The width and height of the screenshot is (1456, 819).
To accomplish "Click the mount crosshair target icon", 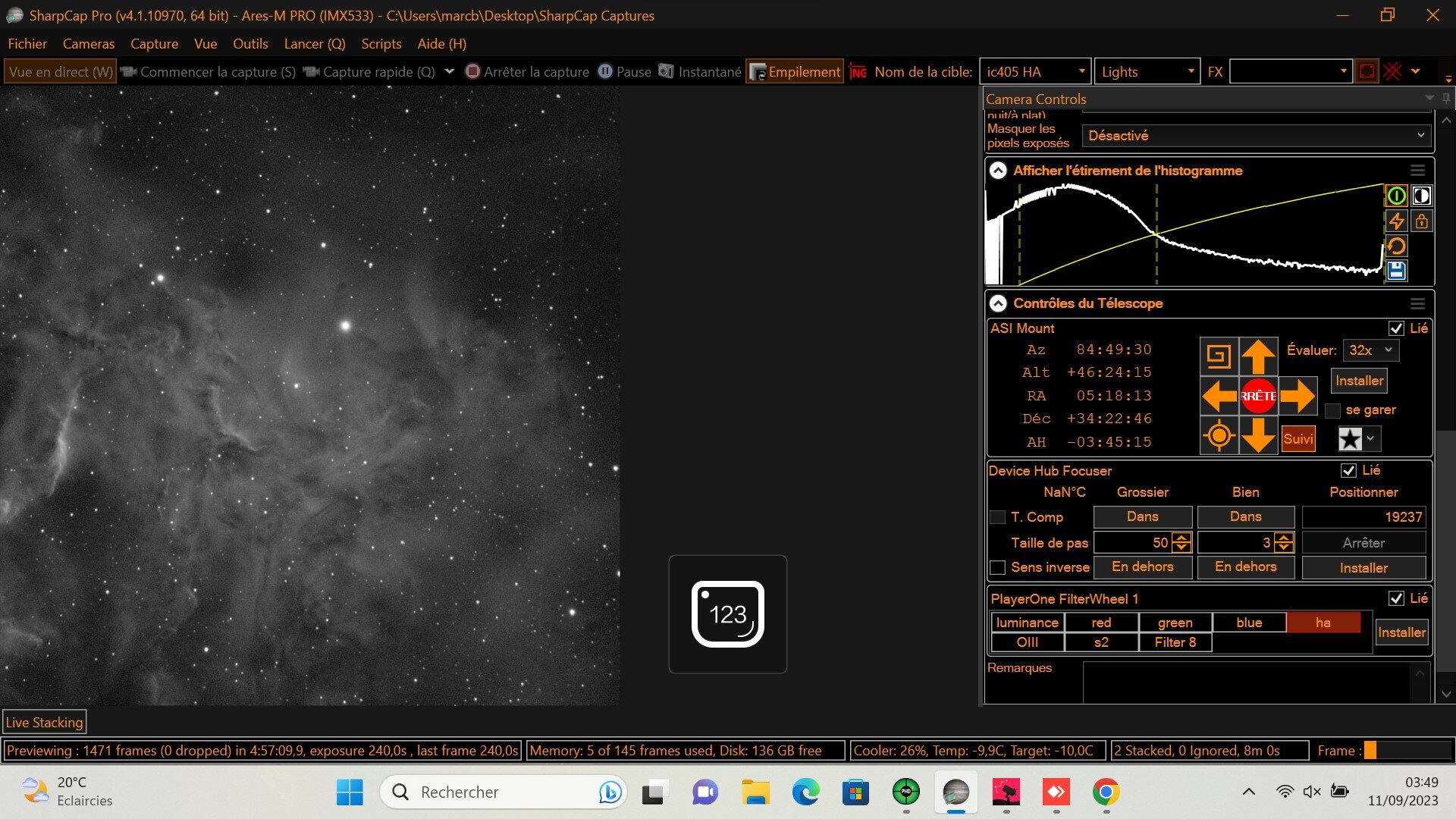I will tap(1219, 435).
